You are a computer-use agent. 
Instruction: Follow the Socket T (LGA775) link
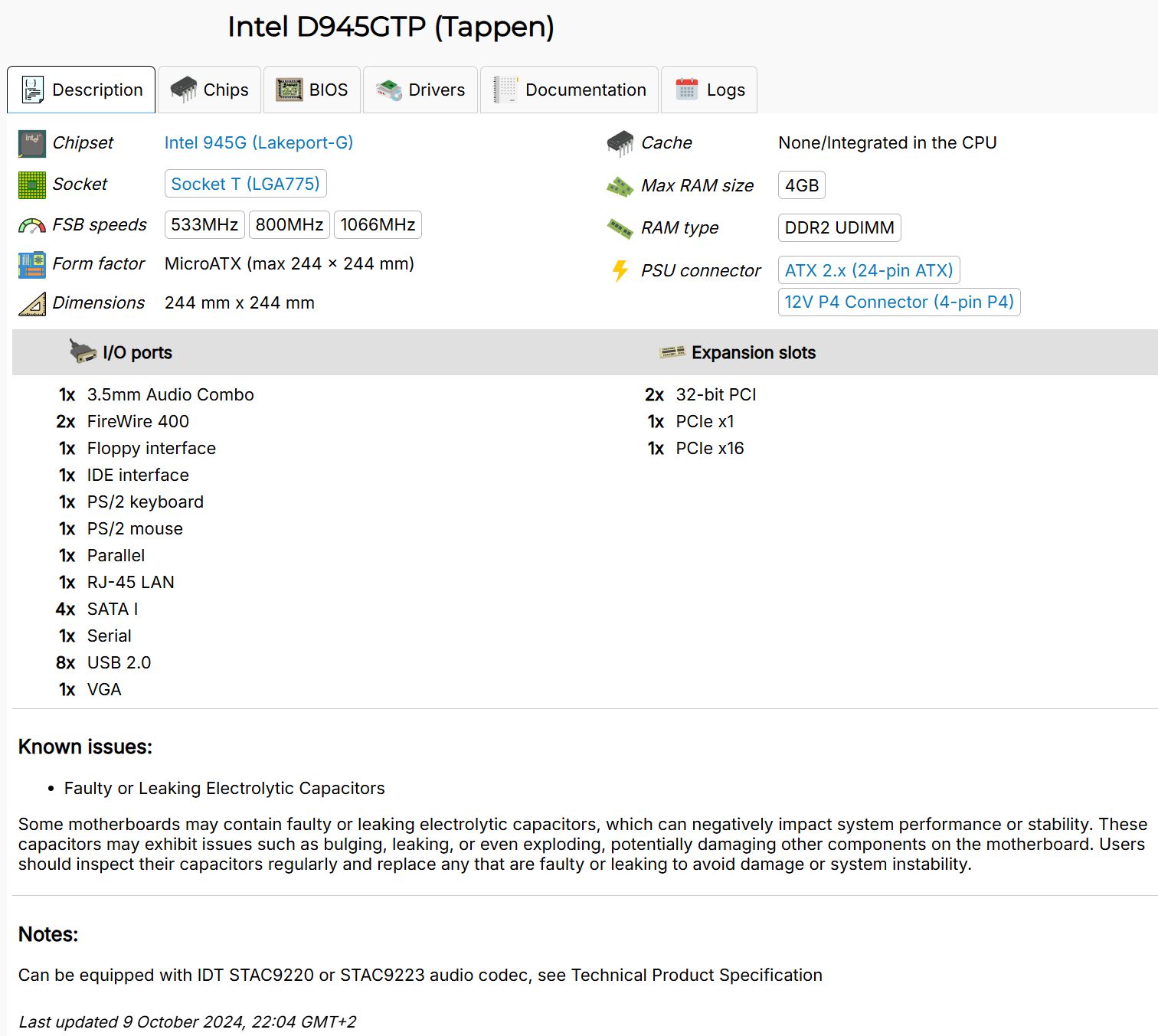point(245,184)
